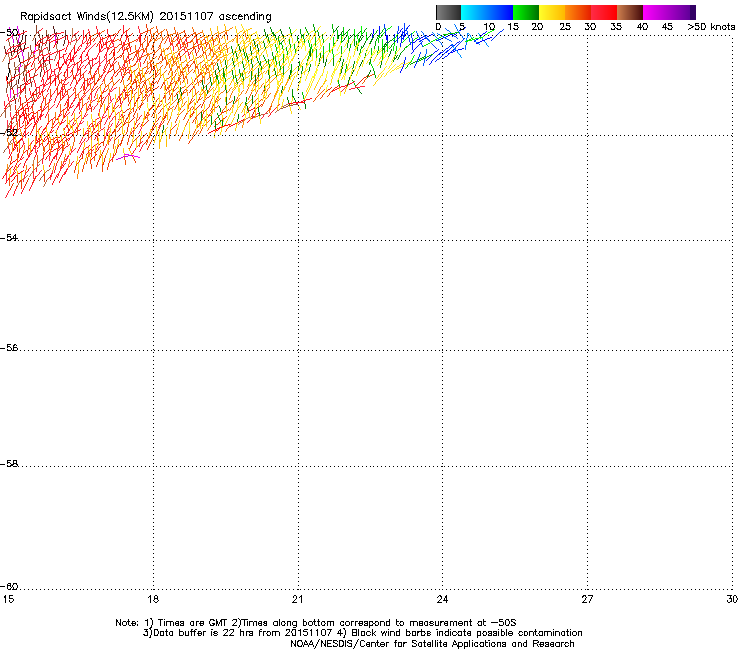
Task: Click the note "Times are GMT" line
Action: point(316,623)
